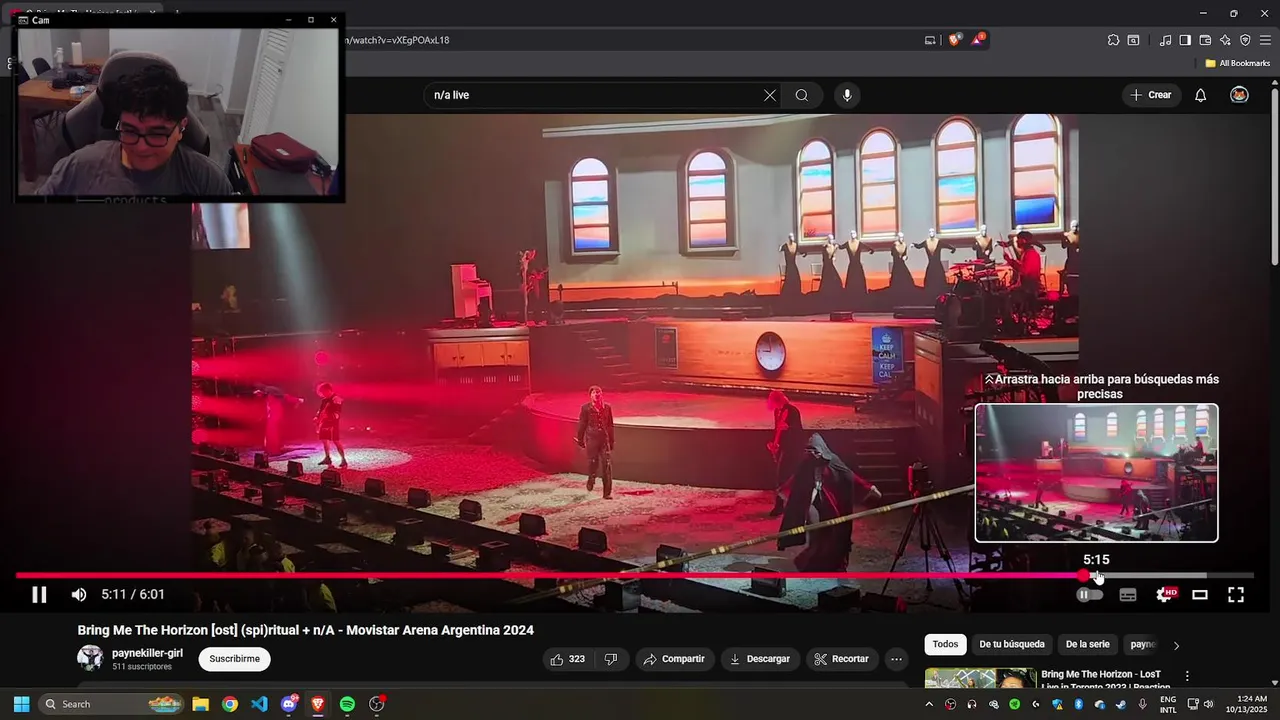This screenshot has height=720, width=1280.
Task: Show more filter chips with the arrow
Action: (1176, 645)
